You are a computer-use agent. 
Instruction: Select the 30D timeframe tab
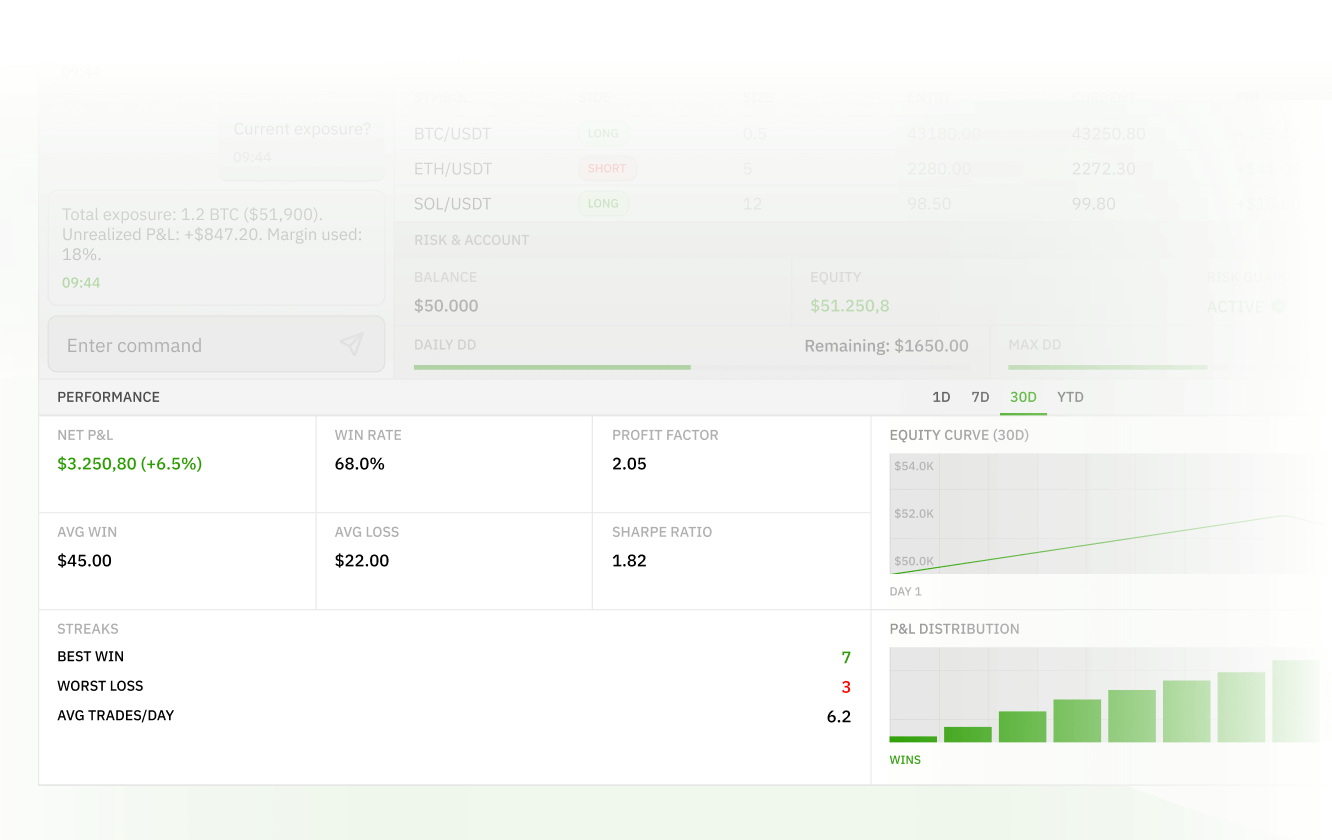tap(1023, 397)
